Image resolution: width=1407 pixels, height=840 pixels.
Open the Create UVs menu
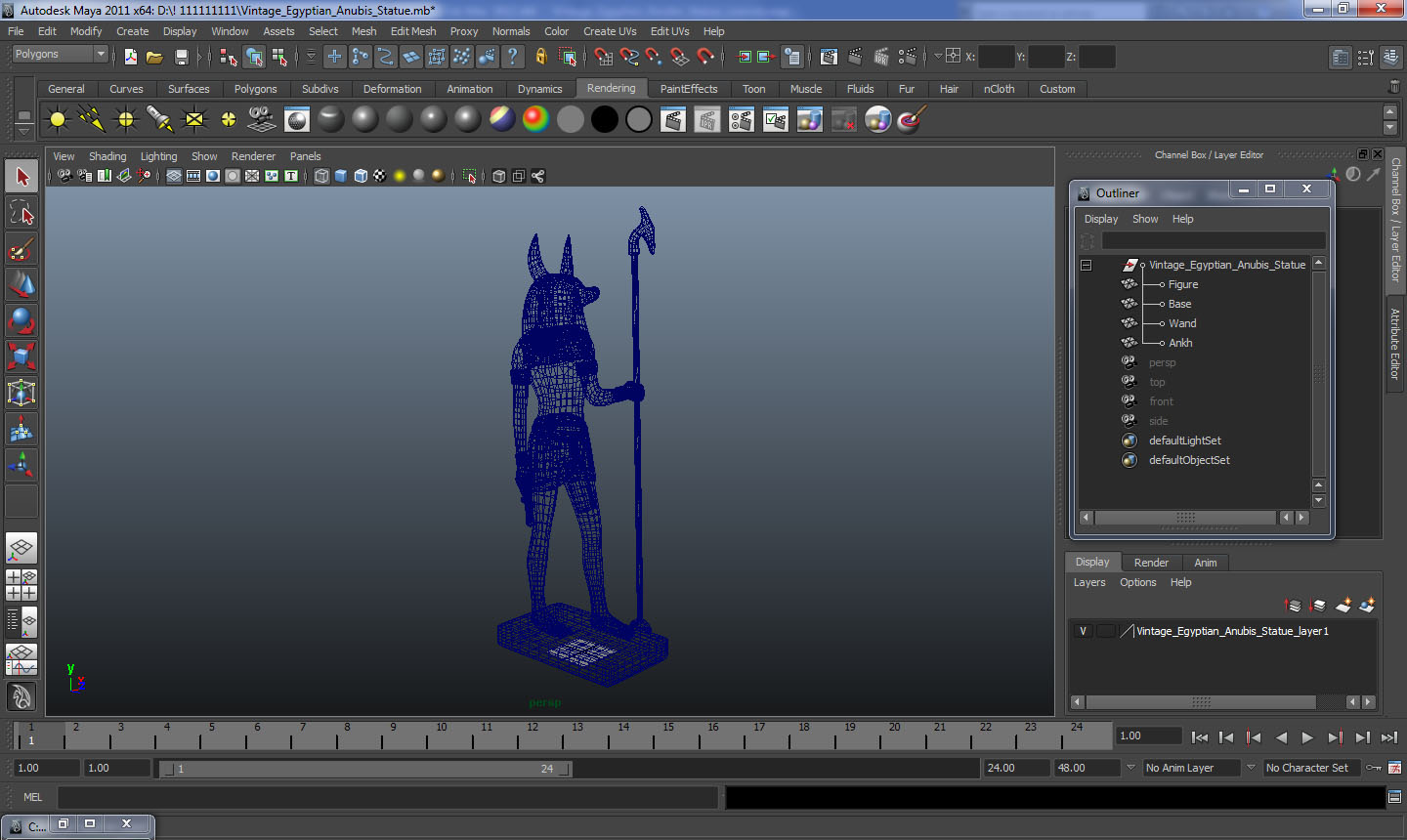coord(610,31)
